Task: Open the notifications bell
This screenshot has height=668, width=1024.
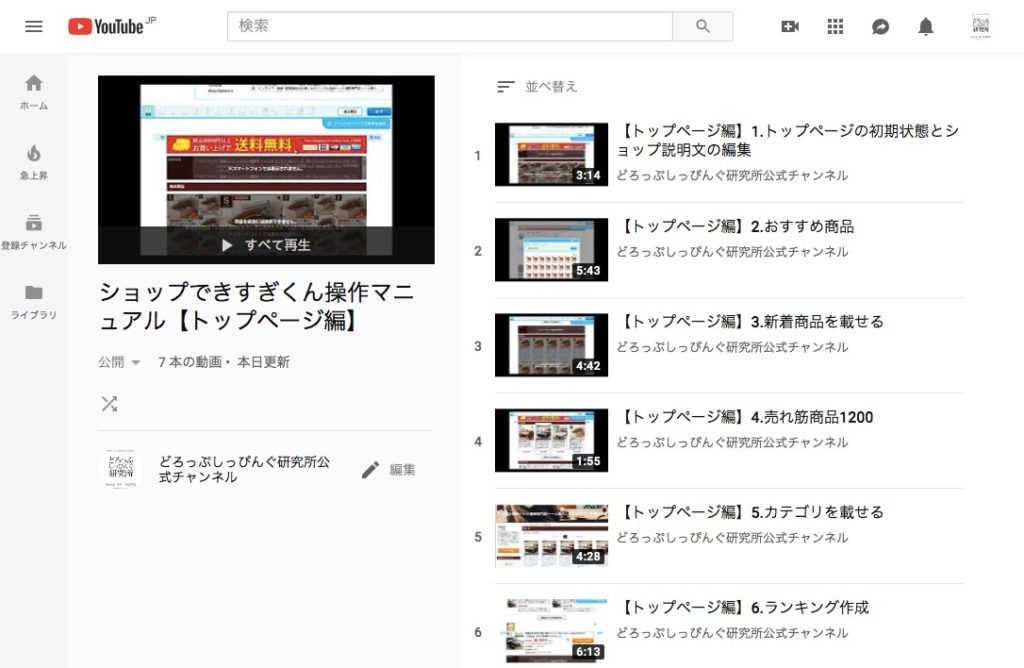Action: click(925, 26)
